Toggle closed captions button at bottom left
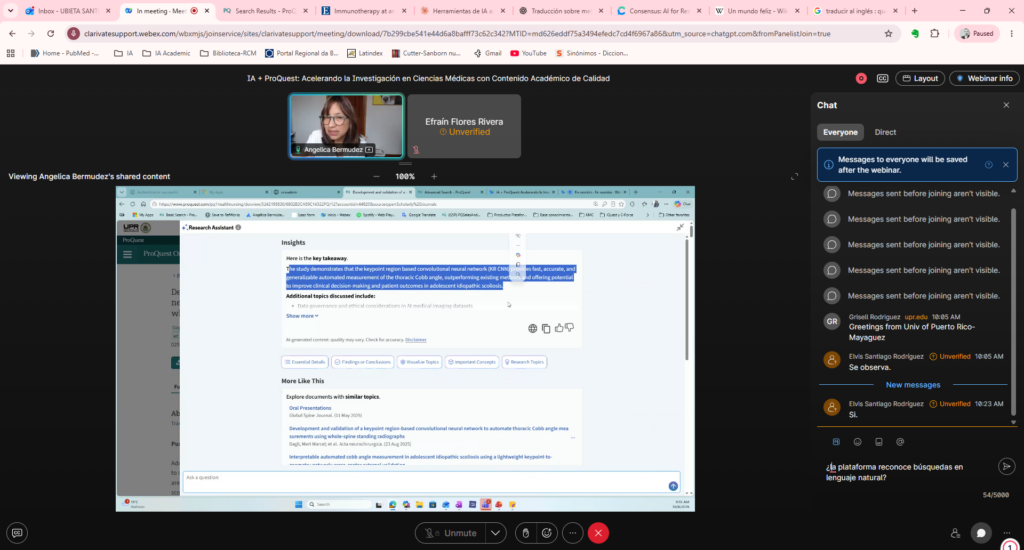 tap(17, 533)
